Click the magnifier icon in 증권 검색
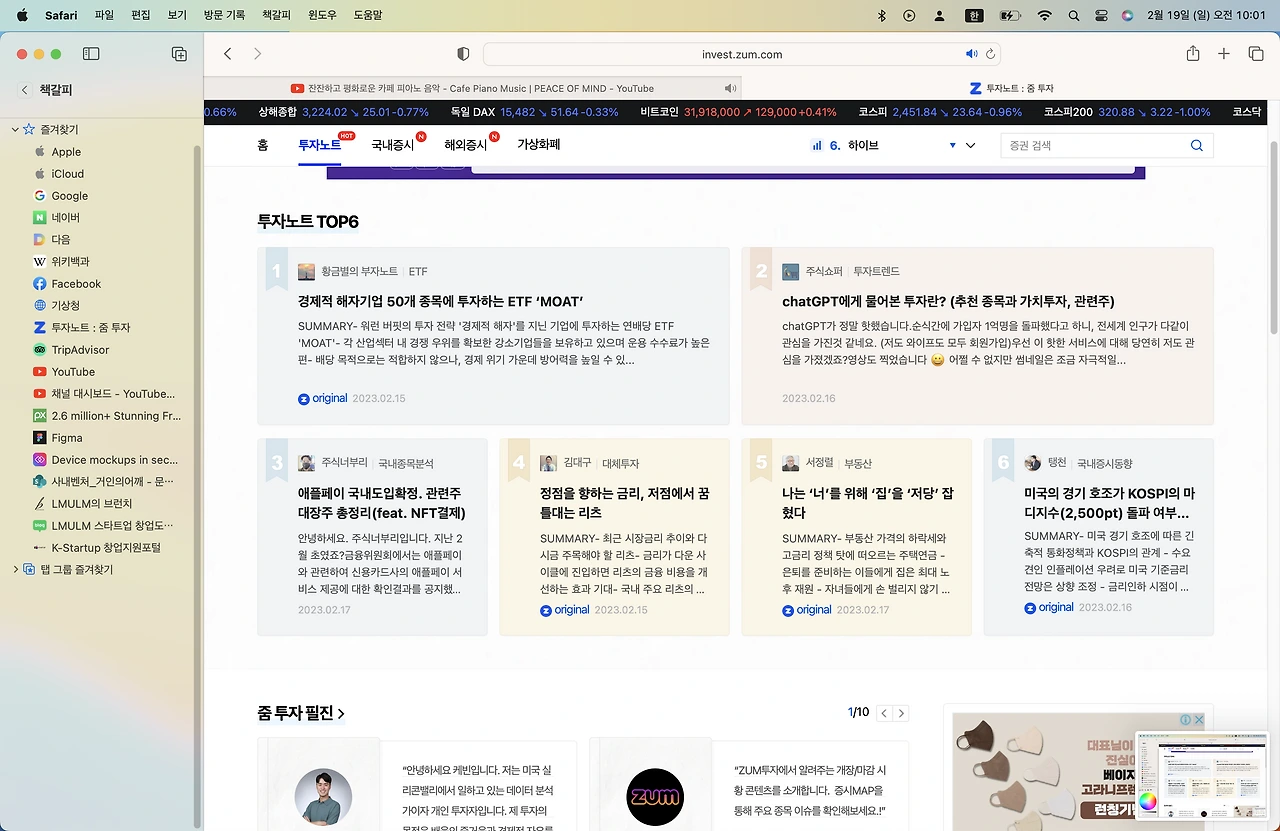Viewport: 1280px width, 831px height. [x=1197, y=146]
